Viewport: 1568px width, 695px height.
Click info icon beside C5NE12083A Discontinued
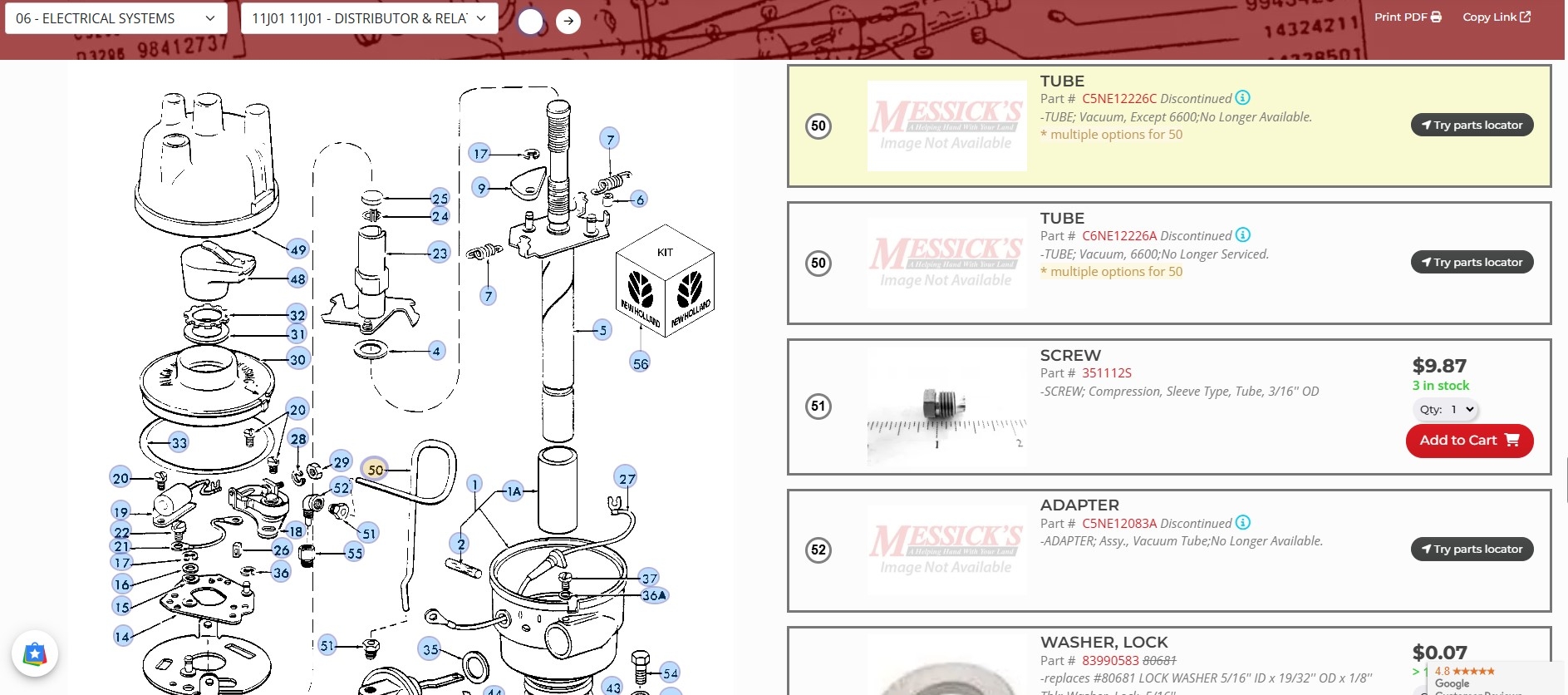pos(1242,523)
